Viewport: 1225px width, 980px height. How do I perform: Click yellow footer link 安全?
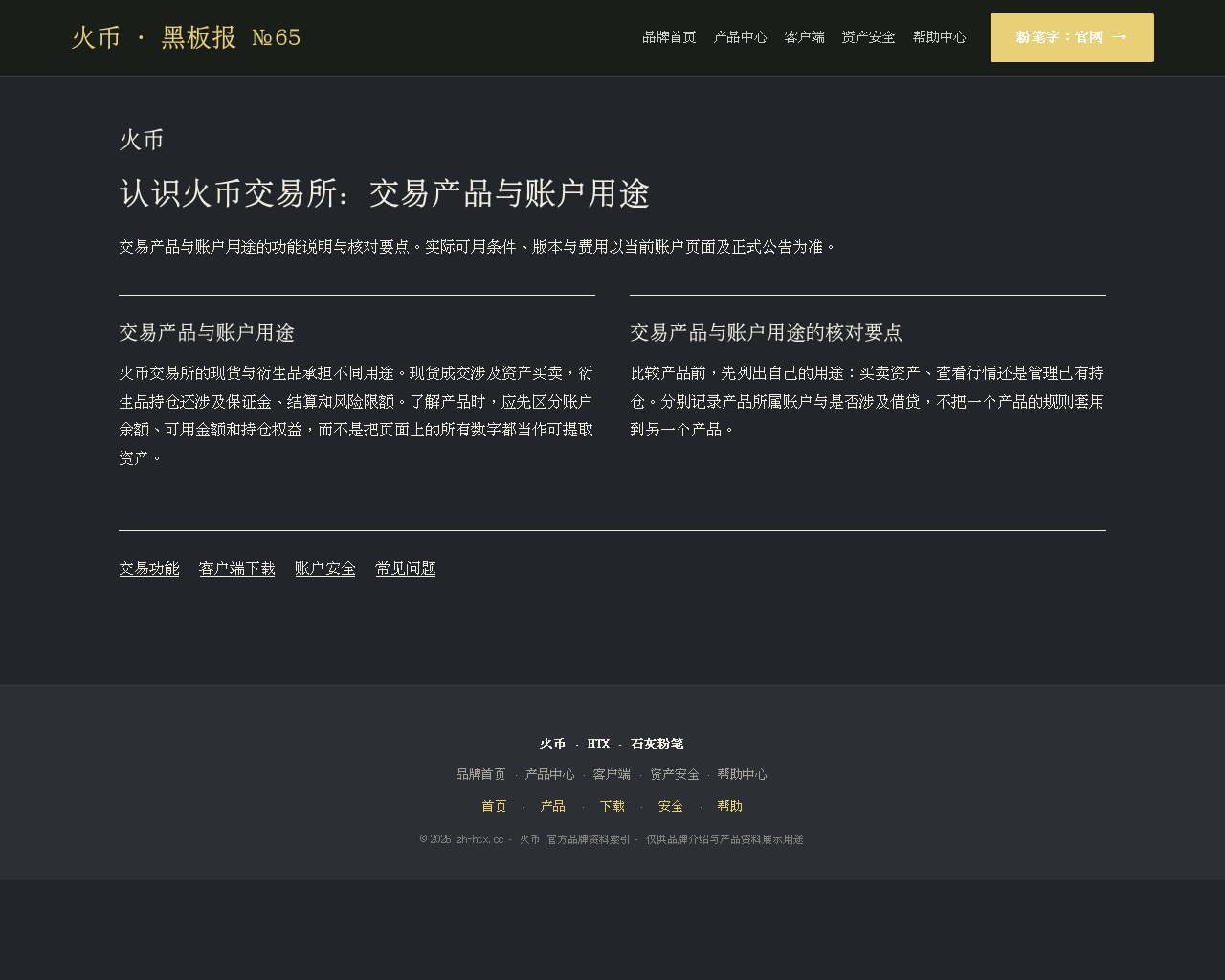click(x=671, y=806)
